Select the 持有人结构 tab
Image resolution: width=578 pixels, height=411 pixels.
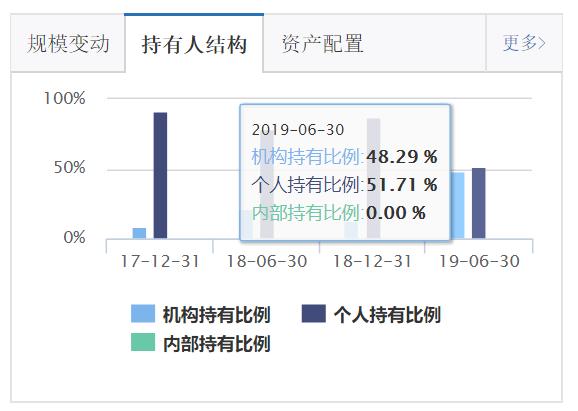[194, 43]
